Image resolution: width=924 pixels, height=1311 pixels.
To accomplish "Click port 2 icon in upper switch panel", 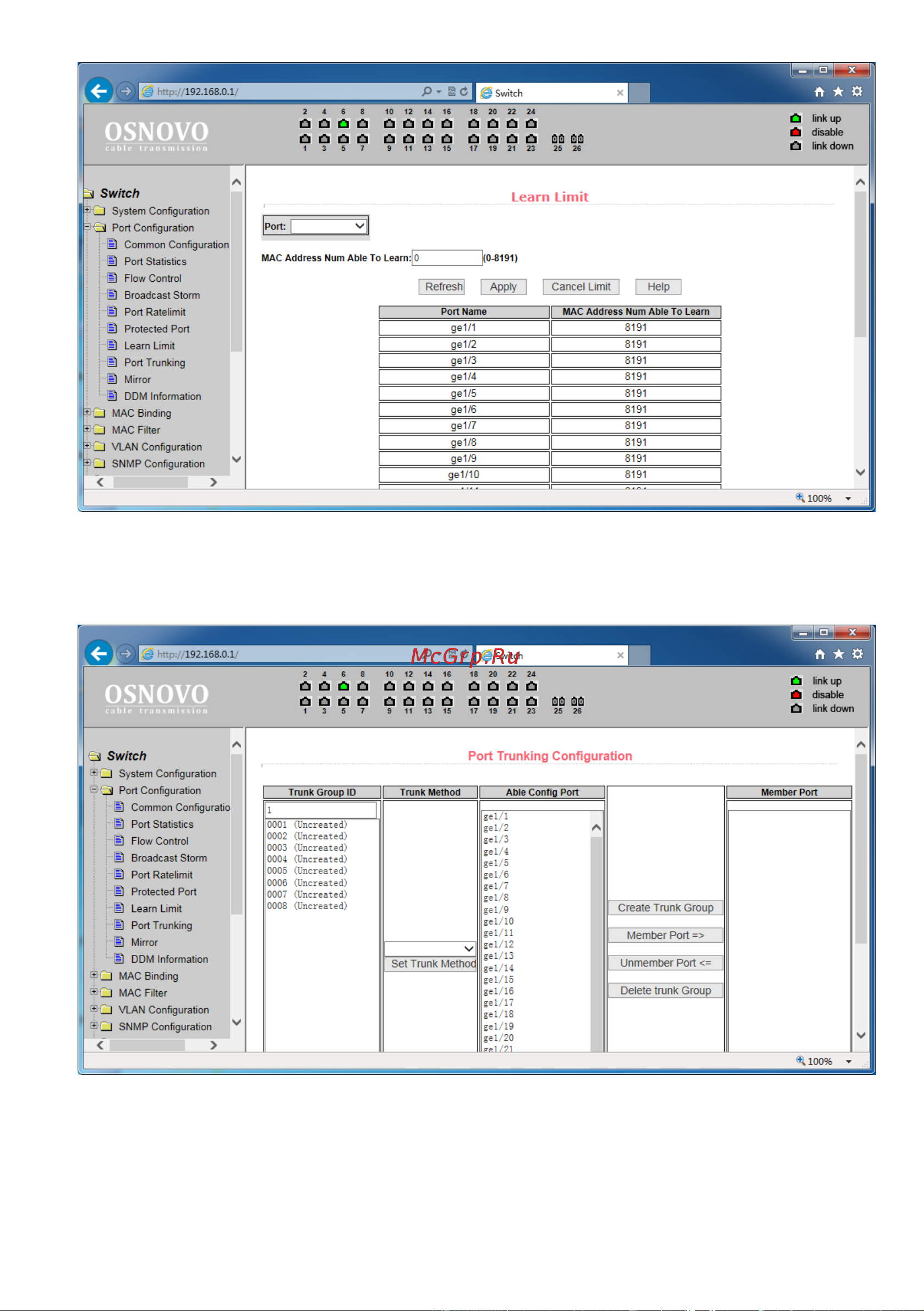I will pos(305,123).
